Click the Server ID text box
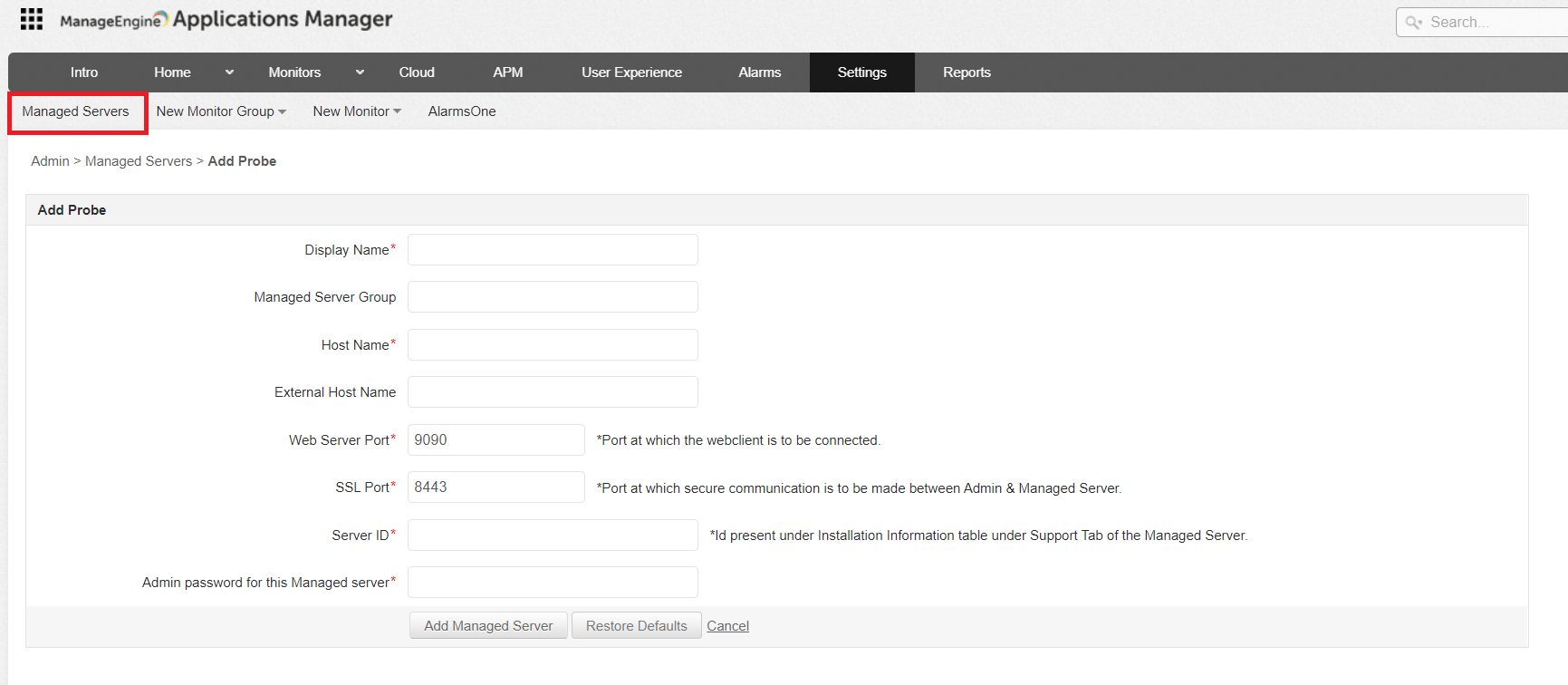This screenshot has height=685, width=1568. point(553,535)
